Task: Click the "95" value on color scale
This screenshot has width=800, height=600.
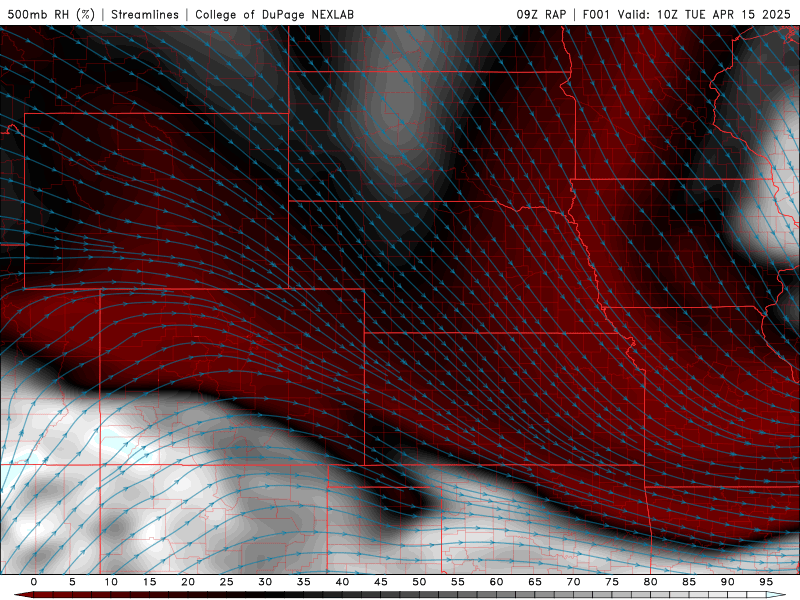Action: pyautogui.click(x=766, y=582)
